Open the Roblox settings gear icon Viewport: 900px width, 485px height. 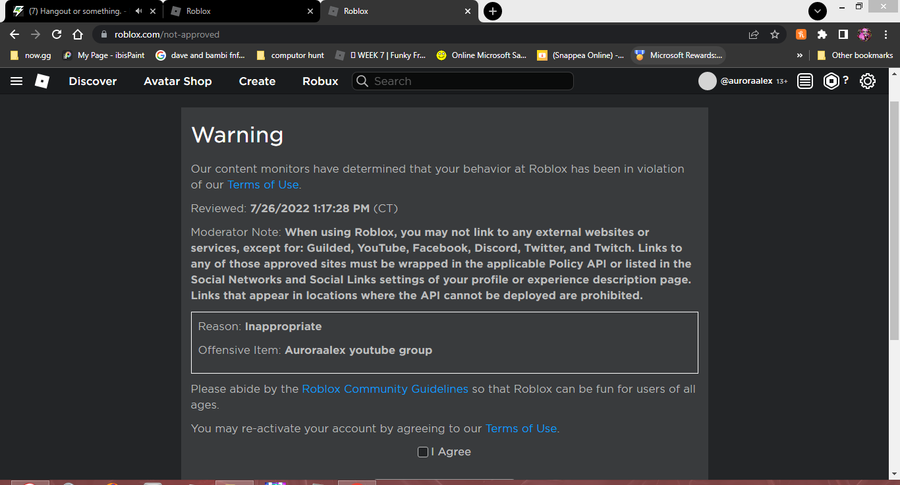(867, 81)
